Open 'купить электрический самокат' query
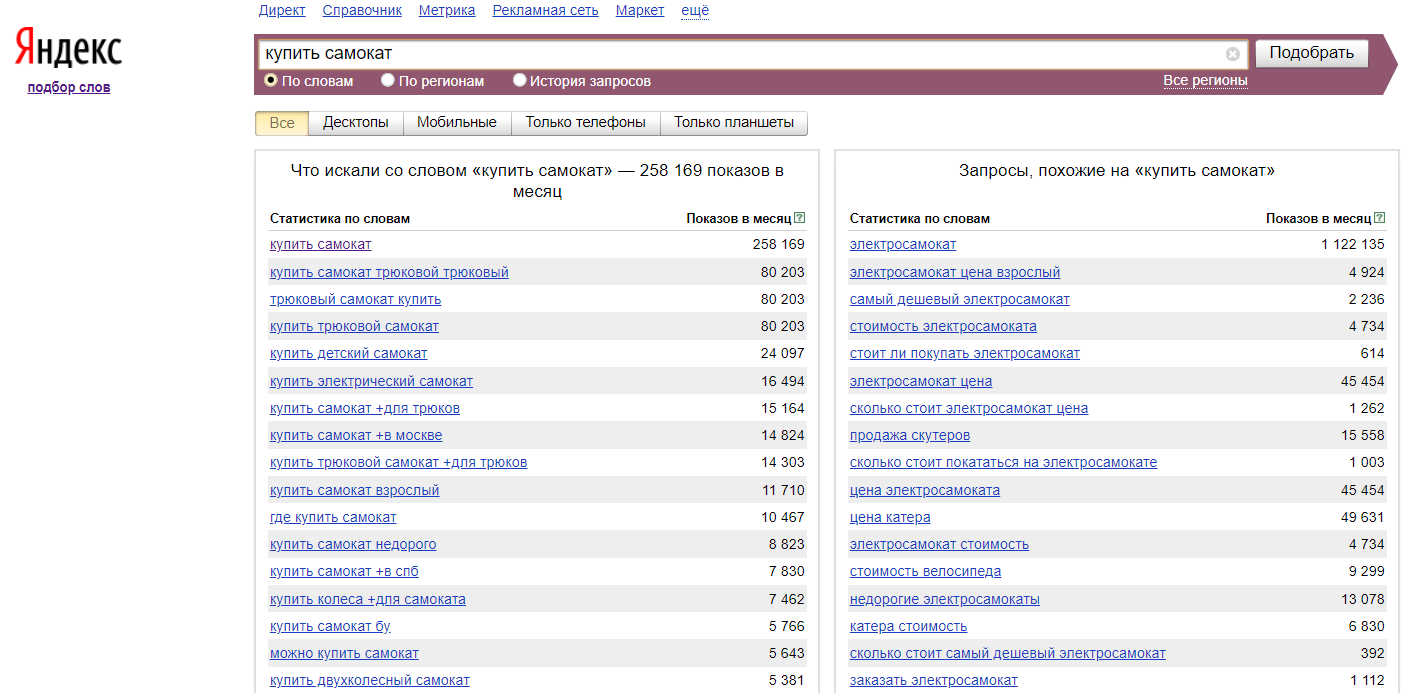Image resolution: width=1425 pixels, height=693 pixels. pyautogui.click(x=371, y=381)
